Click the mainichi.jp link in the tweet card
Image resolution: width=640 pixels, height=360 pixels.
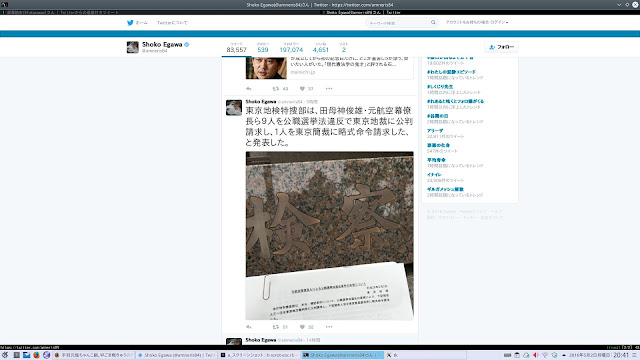[x=302, y=72]
